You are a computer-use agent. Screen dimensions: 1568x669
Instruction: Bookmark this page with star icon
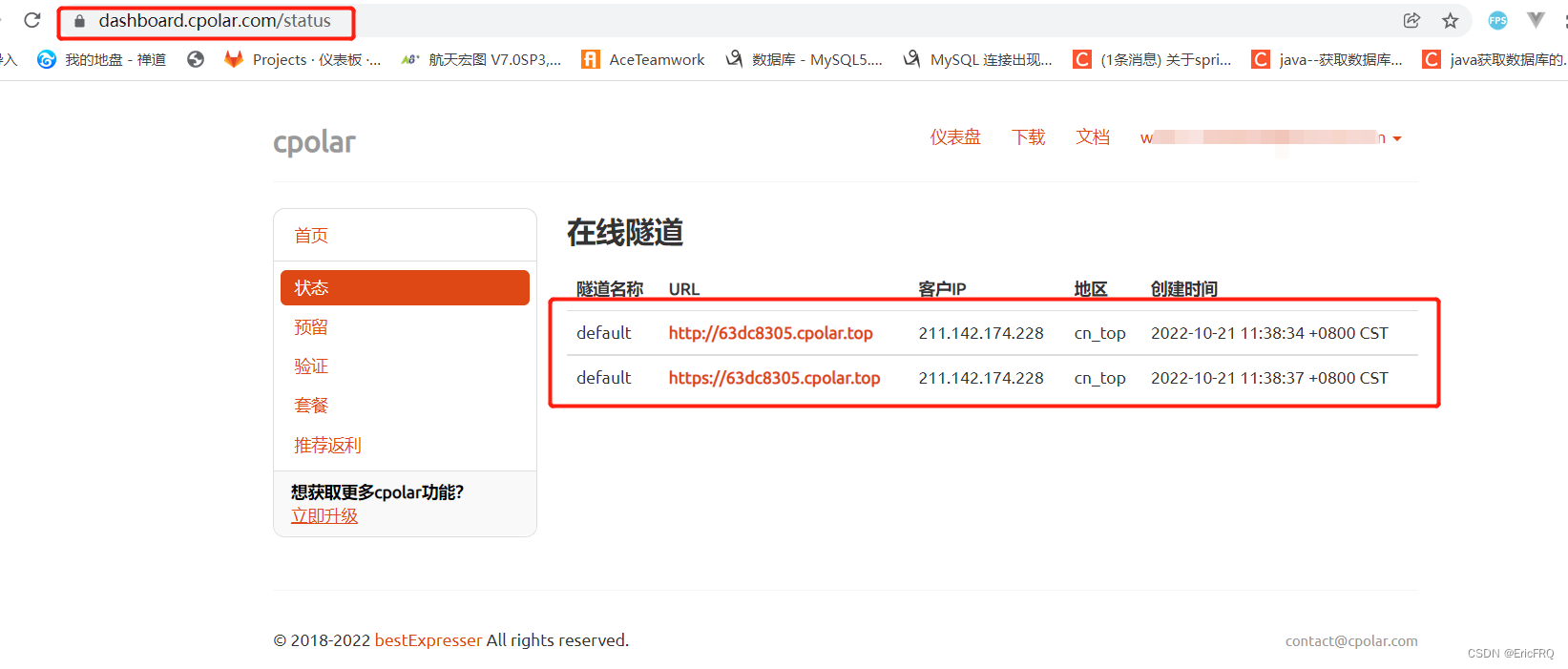pyautogui.click(x=1451, y=20)
